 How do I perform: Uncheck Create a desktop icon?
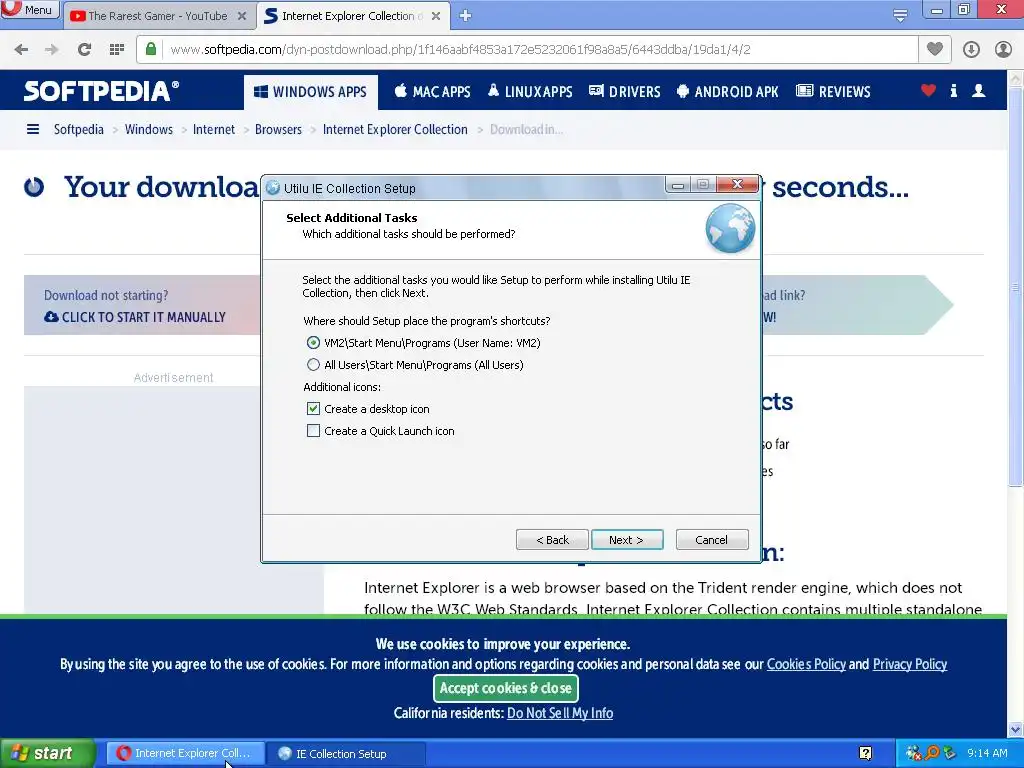(x=313, y=409)
